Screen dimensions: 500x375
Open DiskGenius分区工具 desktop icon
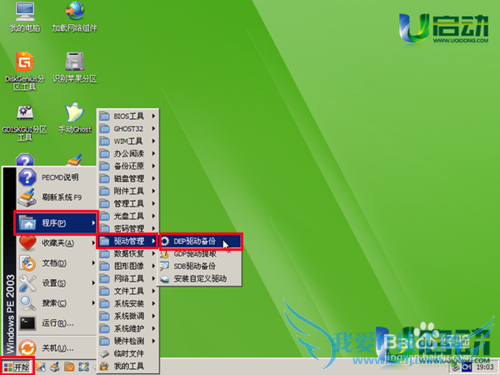point(25,71)
